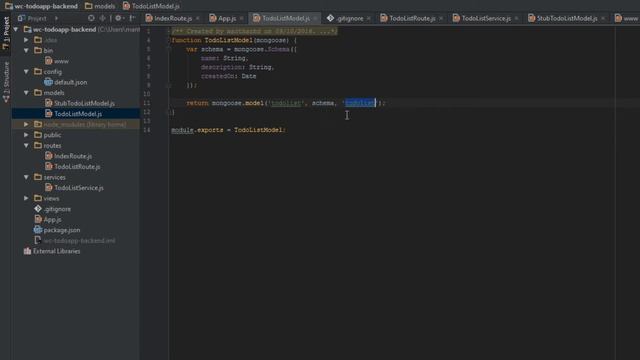
Task: Select default.json in the project tree
Action: tap(66, 82)
